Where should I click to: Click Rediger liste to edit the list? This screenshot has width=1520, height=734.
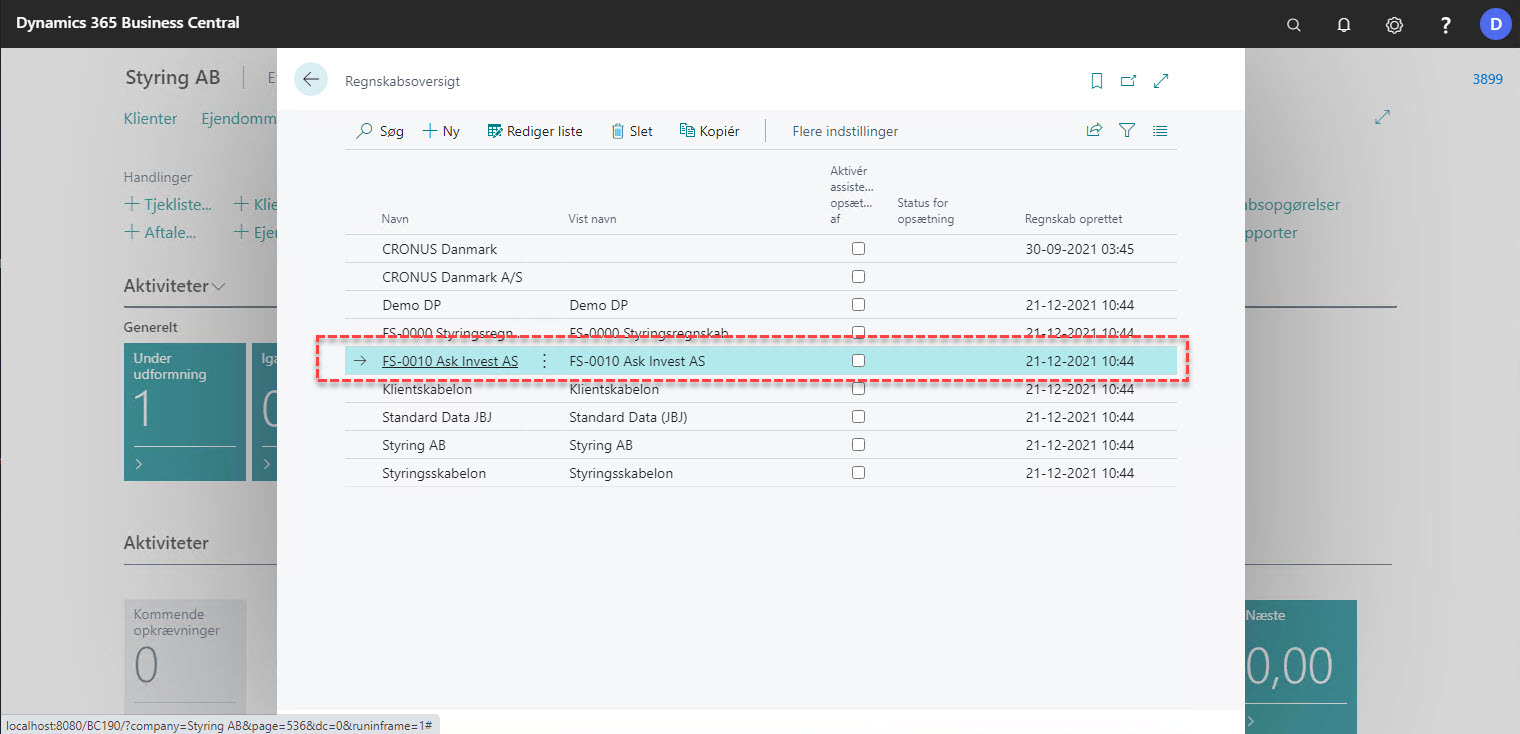535,131
